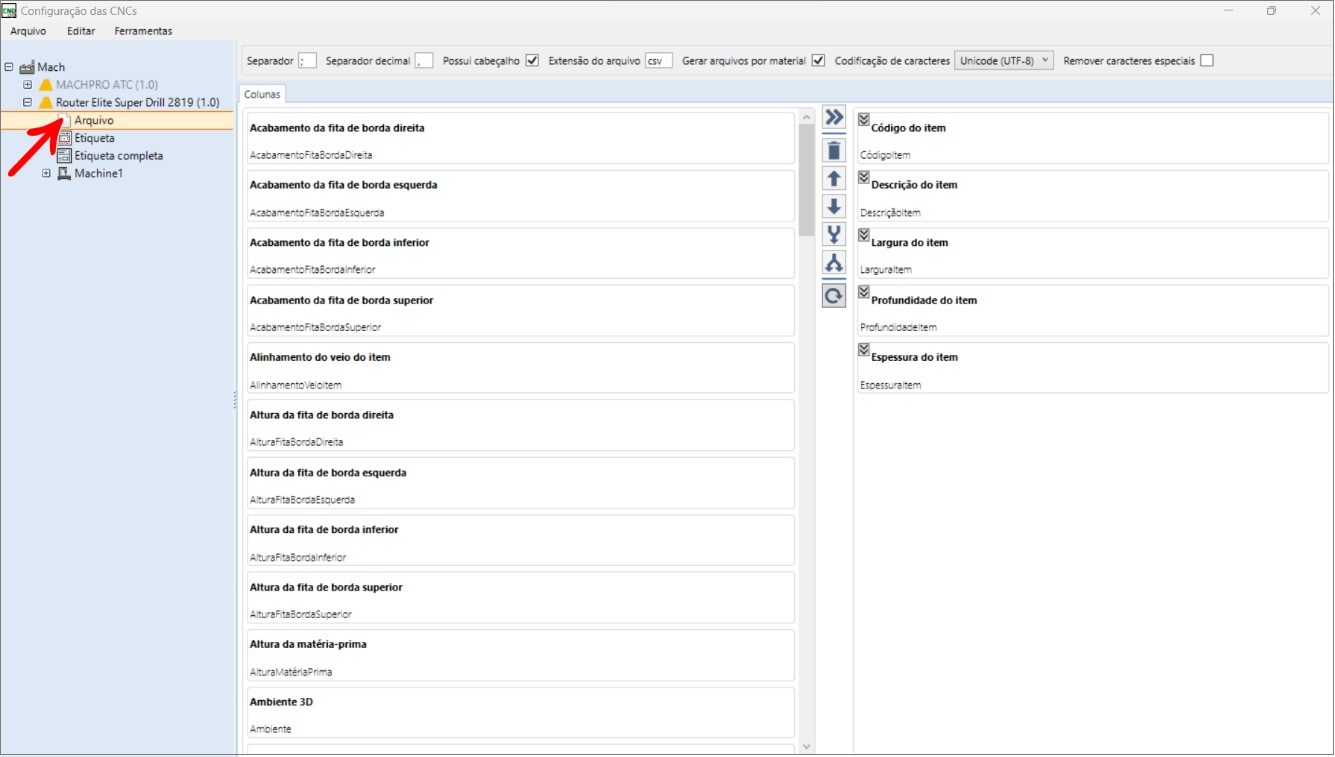
Task: Select Altura da fita de borda inferior
Action: [x=520, y=541]
